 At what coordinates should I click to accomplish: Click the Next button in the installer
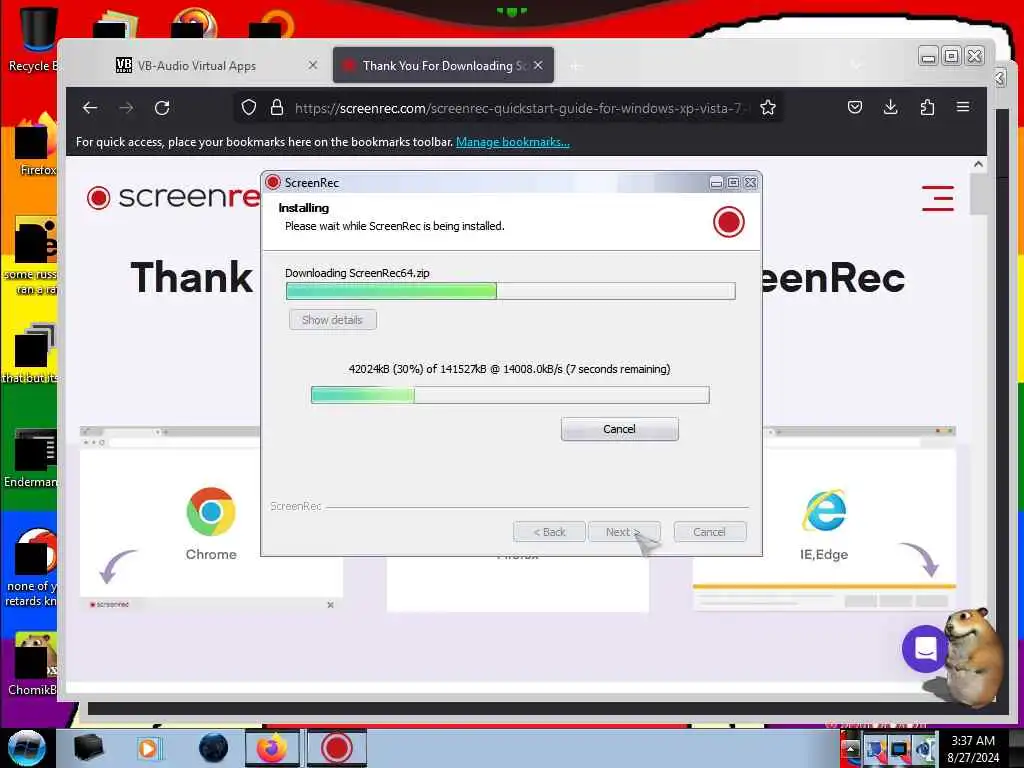pyautogui.click(x=624, y=532)
